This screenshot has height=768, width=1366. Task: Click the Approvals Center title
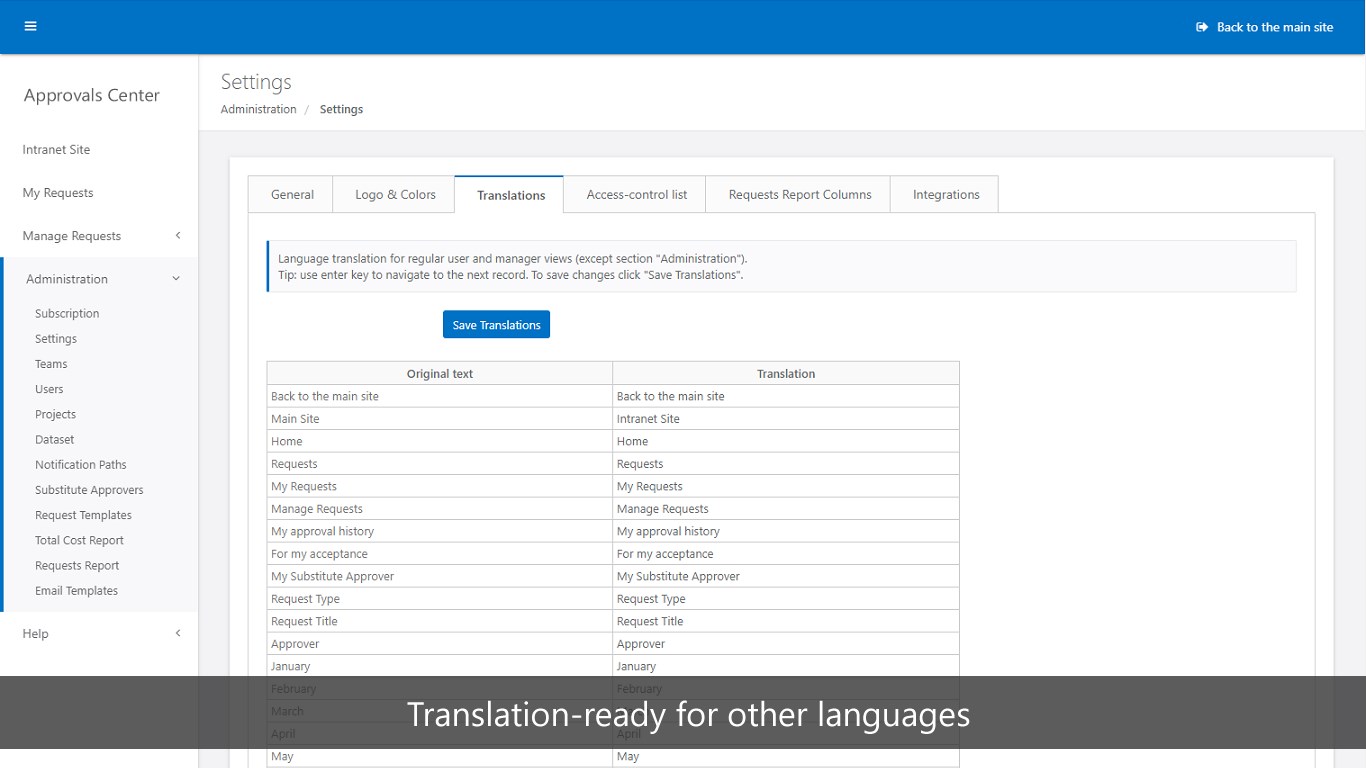[92, 95]
